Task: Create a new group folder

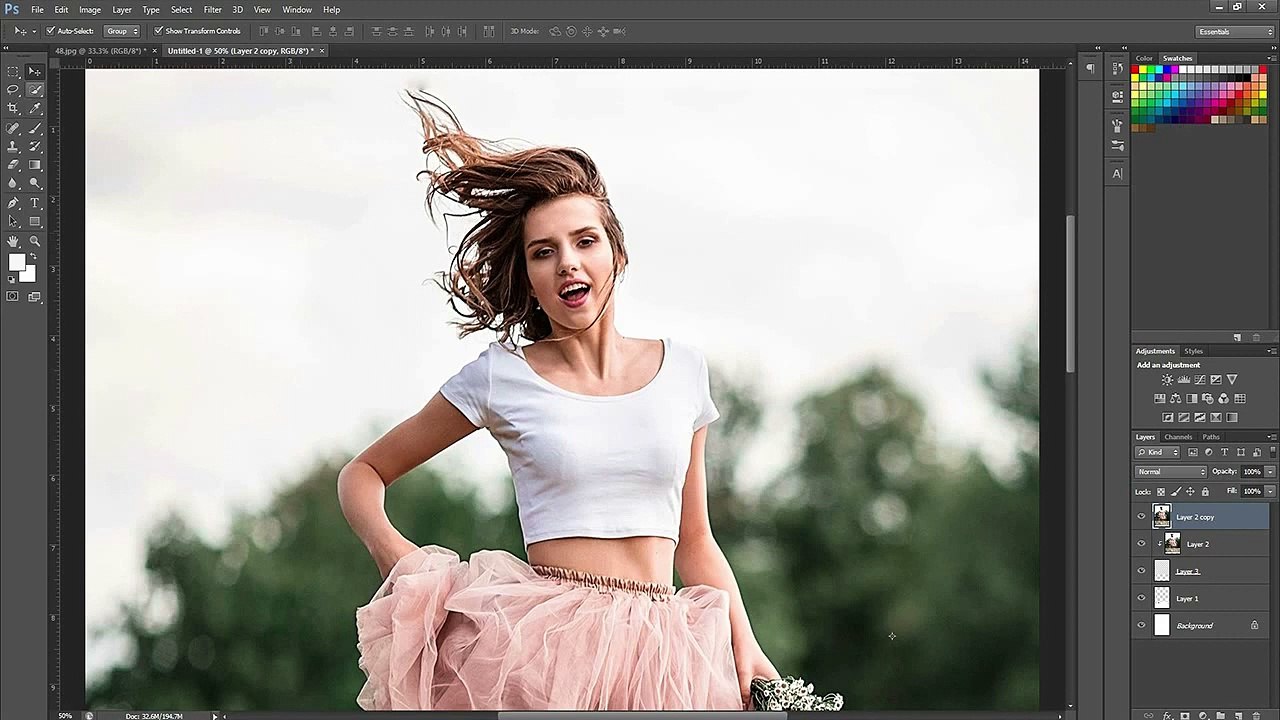Action: (1221, 715)
